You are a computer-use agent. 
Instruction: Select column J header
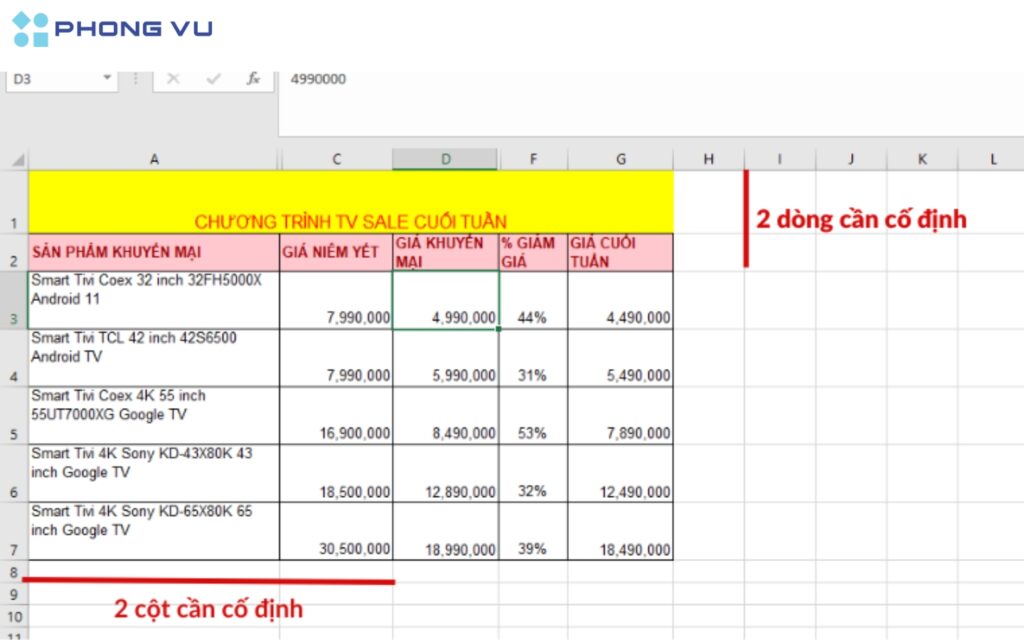coord(851,159)
